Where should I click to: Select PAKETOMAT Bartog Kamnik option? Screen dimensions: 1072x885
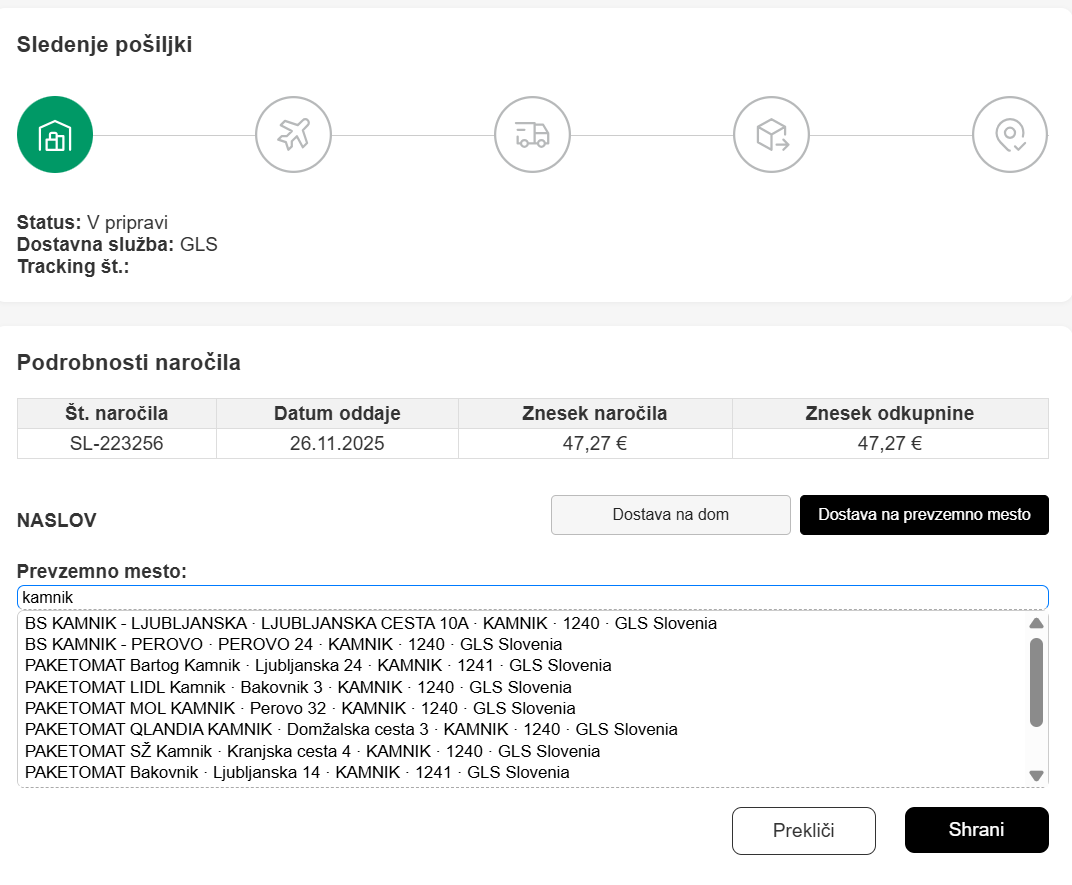tap(318, 666)
